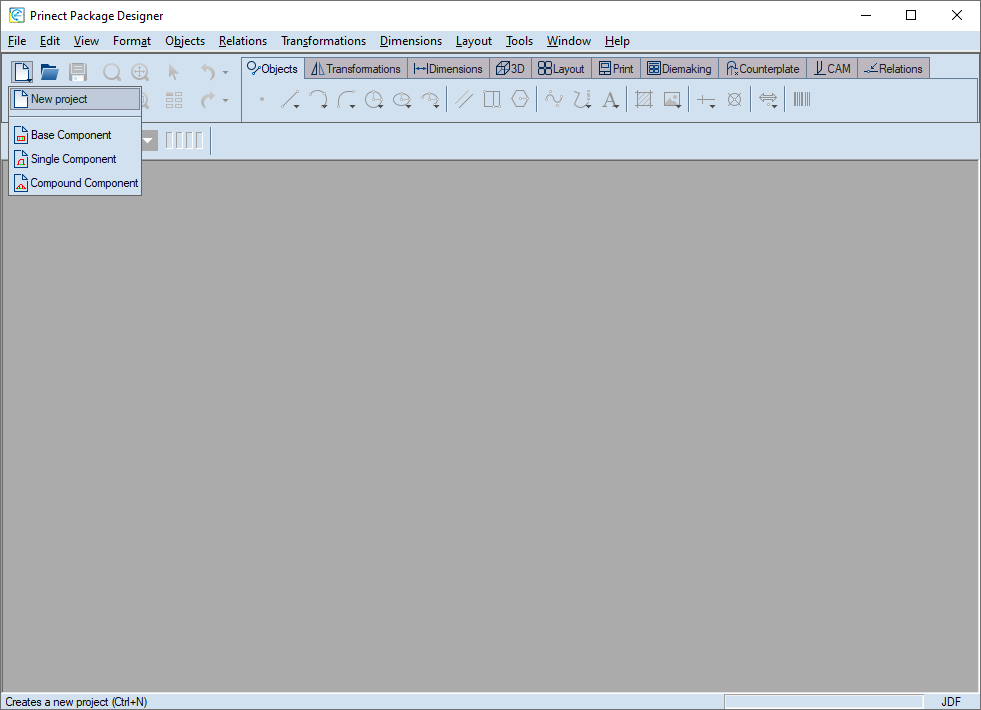Screen dimensions: 981x710
Task: Switch to the Objects toolbar tab
Action: tap(273, 68)
